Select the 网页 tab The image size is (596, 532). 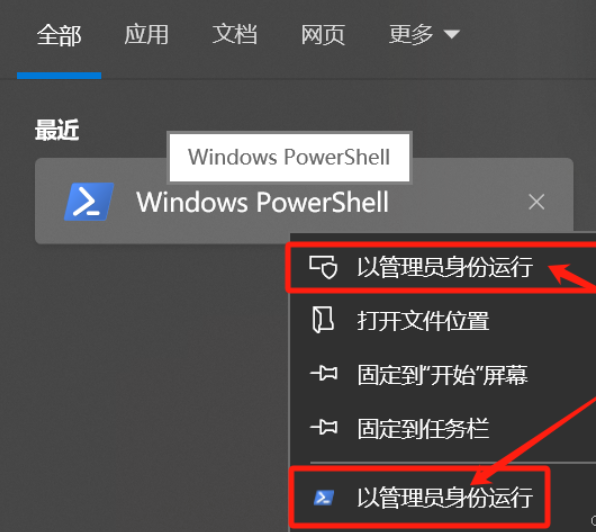[323, 35]
